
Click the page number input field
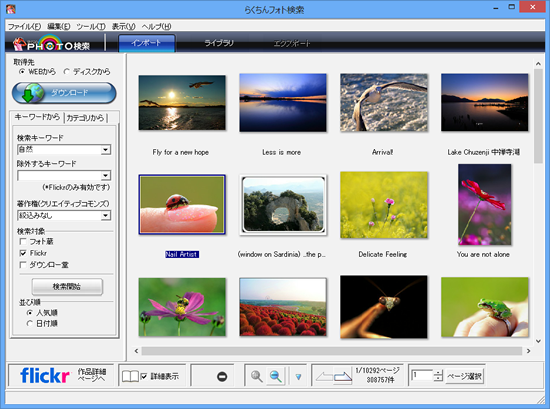(422, 376)
